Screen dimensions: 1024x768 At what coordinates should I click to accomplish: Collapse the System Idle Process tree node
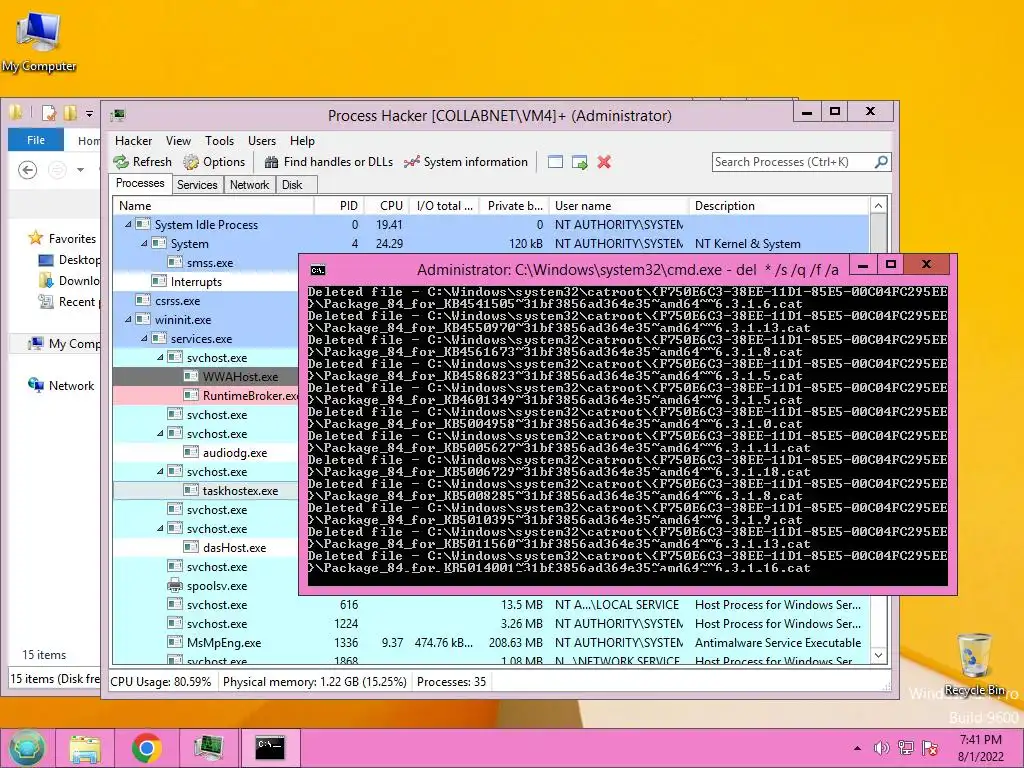(128, 225)
